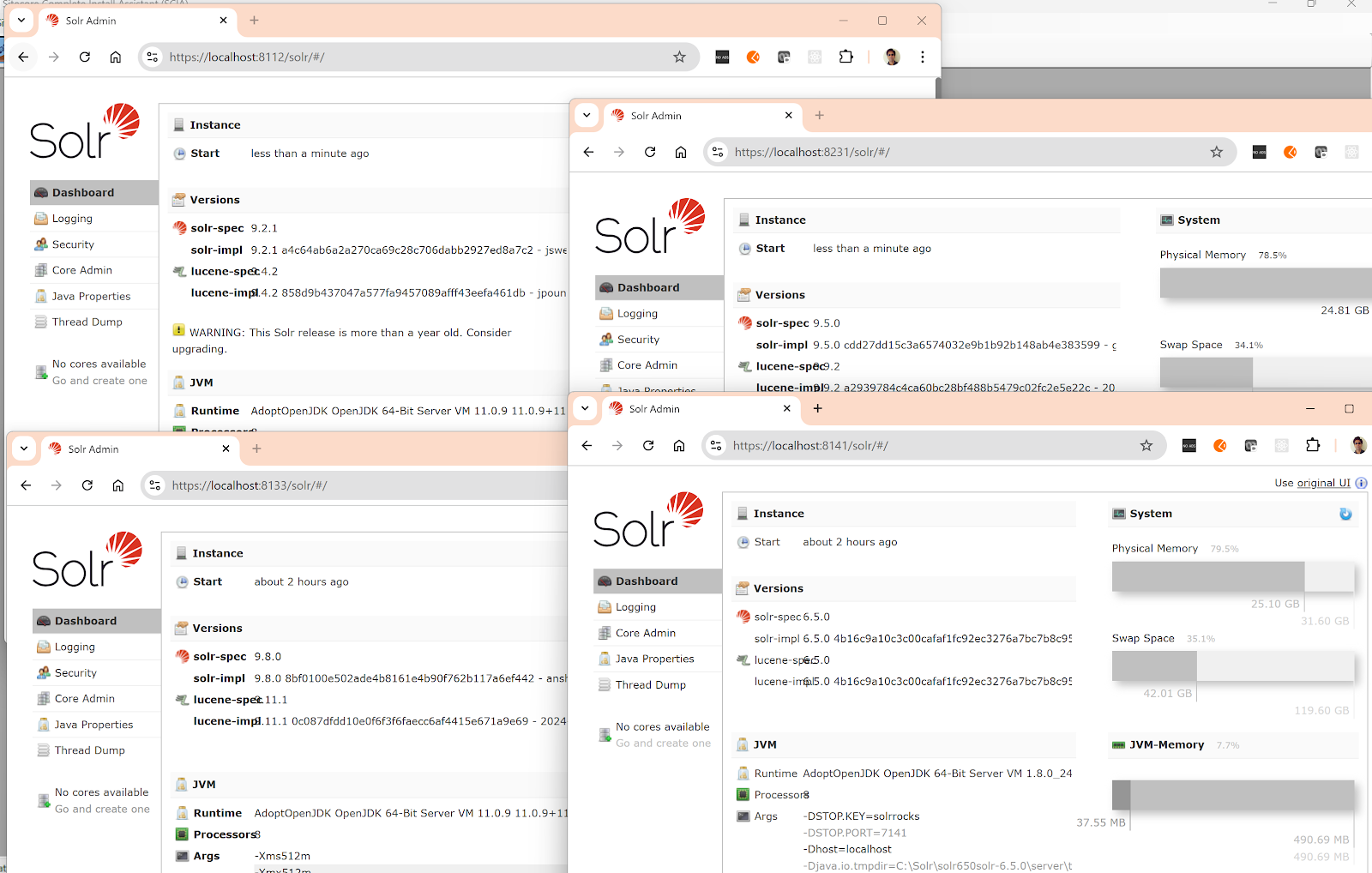Open Logging in the 8133 Solr window

[97, 647]
